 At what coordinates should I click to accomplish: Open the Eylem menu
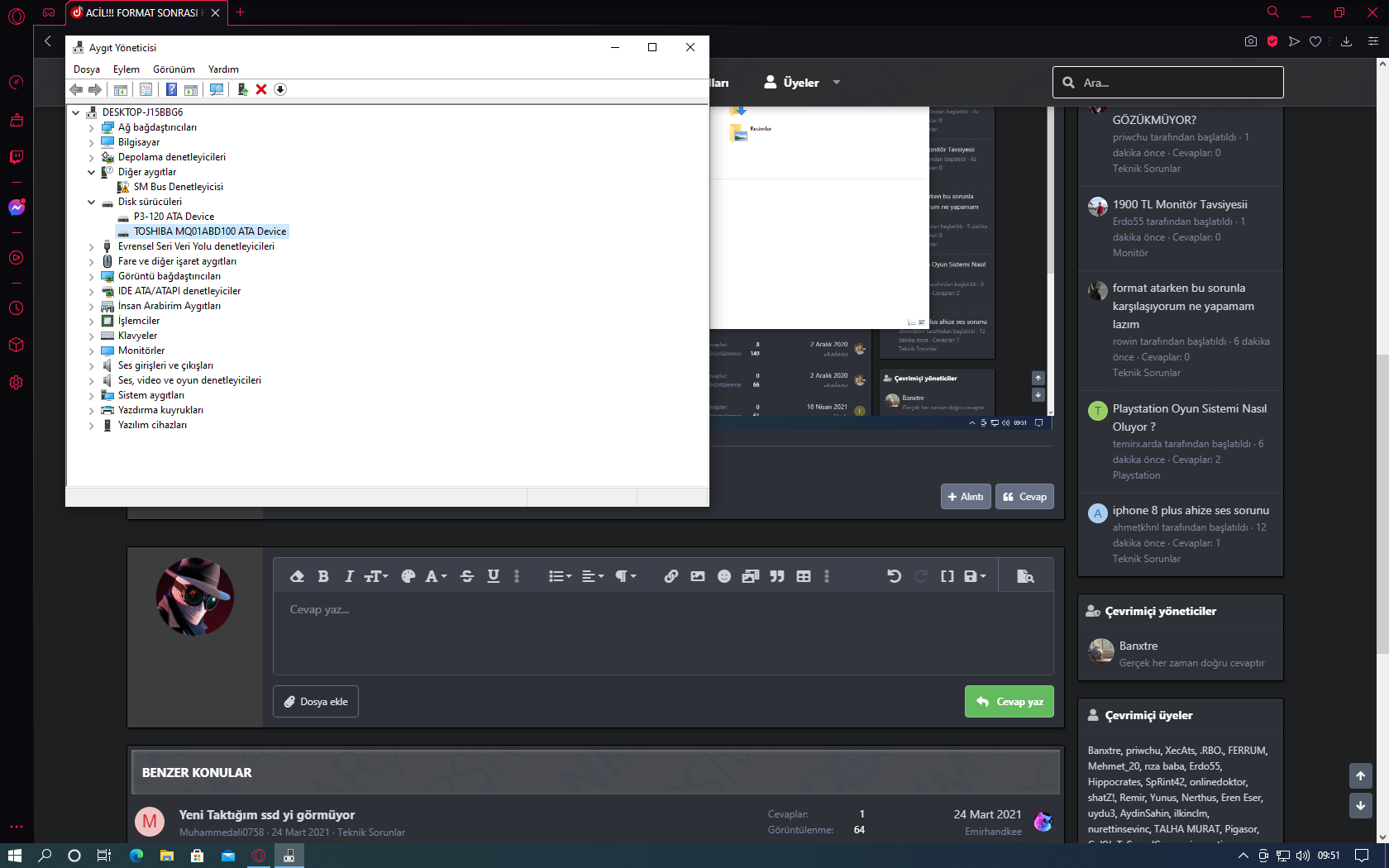[x=126, y=69]
